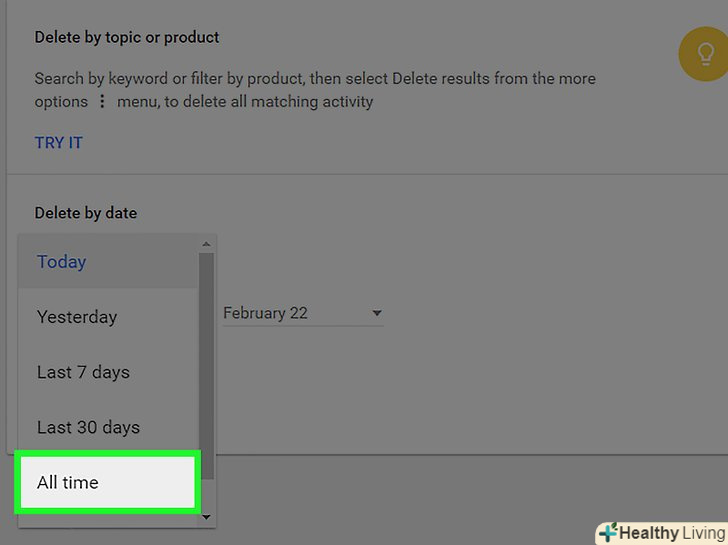The height and width of the screenshot is (545, 728).
Task: Click the Delete by topic or product heading
Action: click(x=127, y=37)
